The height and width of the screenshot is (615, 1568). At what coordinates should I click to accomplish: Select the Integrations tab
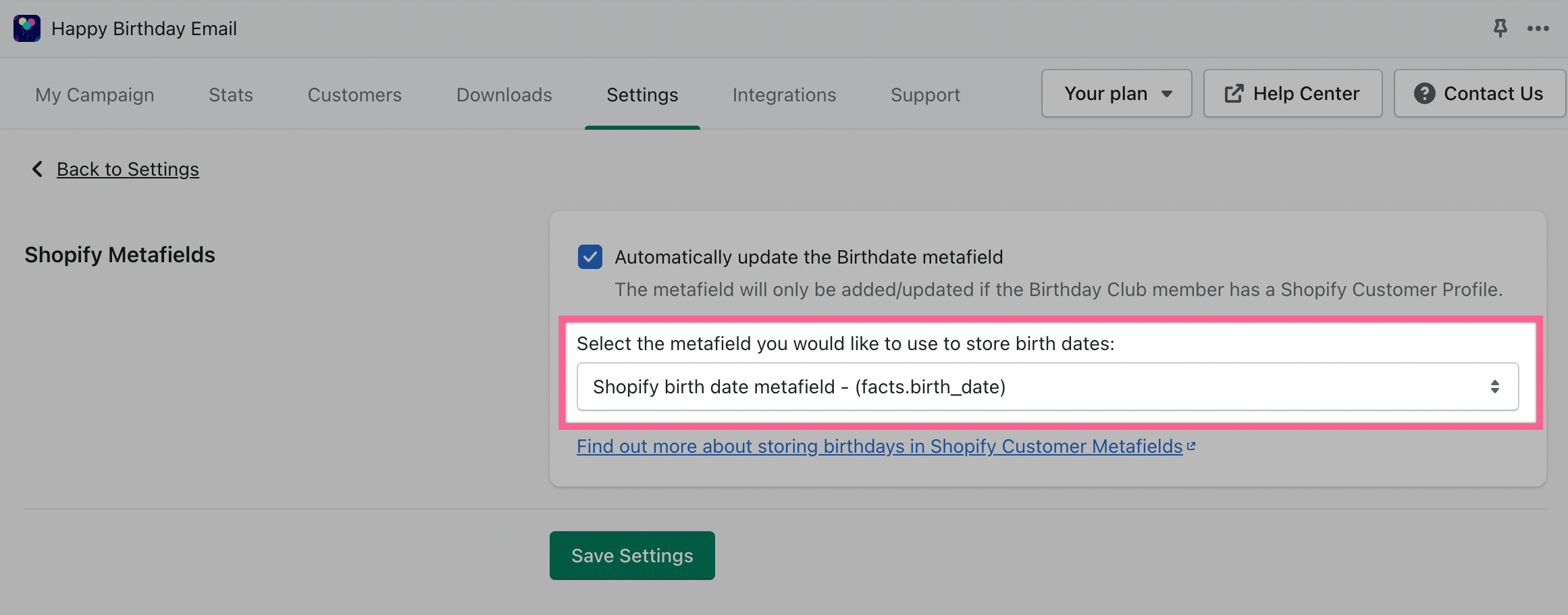784,95
